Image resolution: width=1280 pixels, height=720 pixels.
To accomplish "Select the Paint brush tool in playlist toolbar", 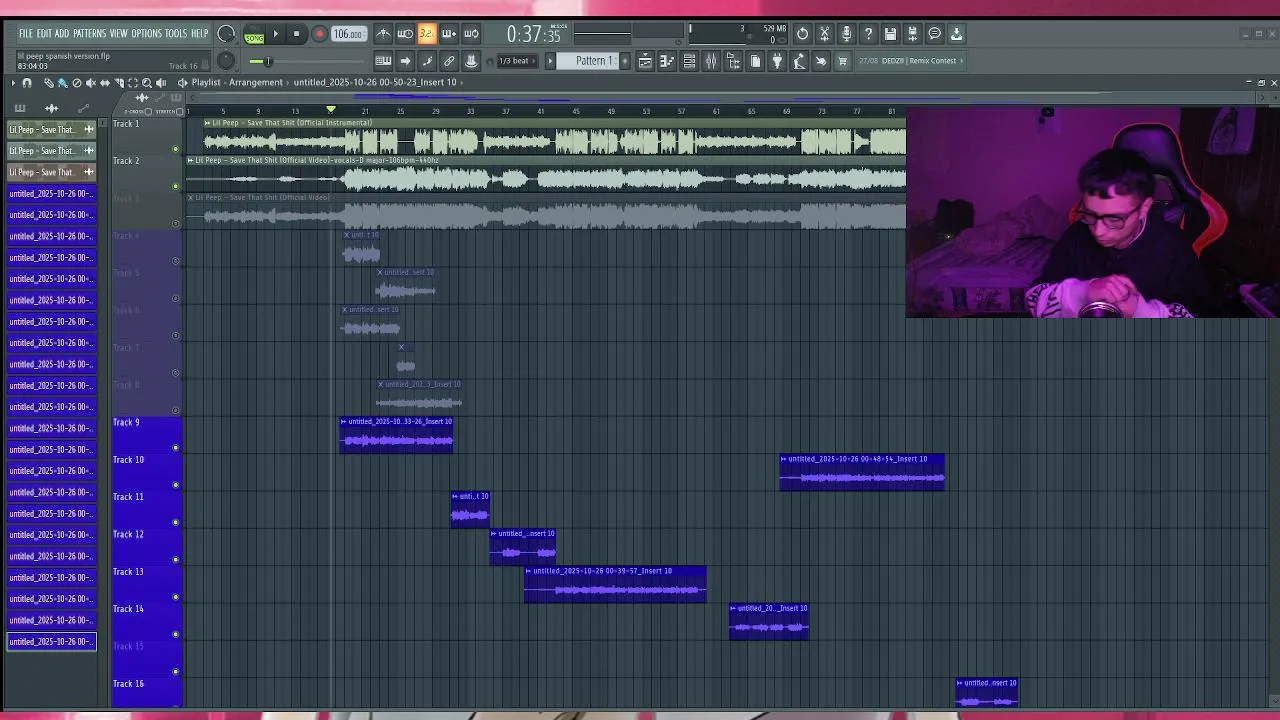I will [62, 82].
